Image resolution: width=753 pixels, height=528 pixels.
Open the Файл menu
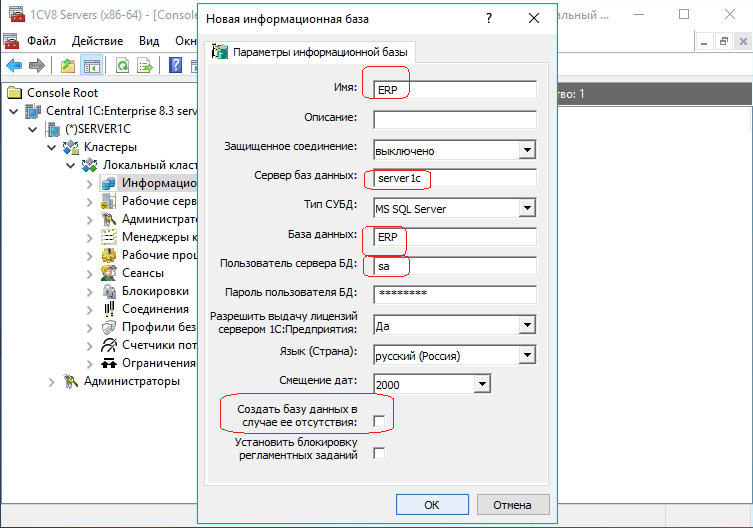coord(41,41)
